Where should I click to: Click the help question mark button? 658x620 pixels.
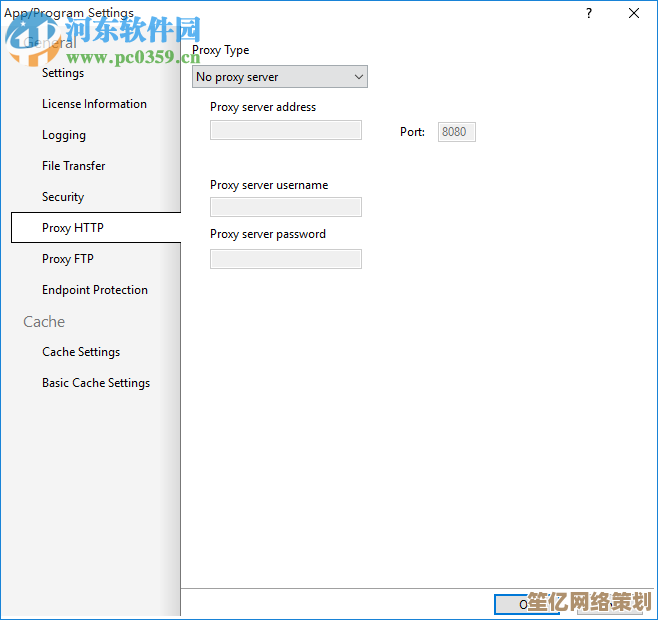pos(589,13)
